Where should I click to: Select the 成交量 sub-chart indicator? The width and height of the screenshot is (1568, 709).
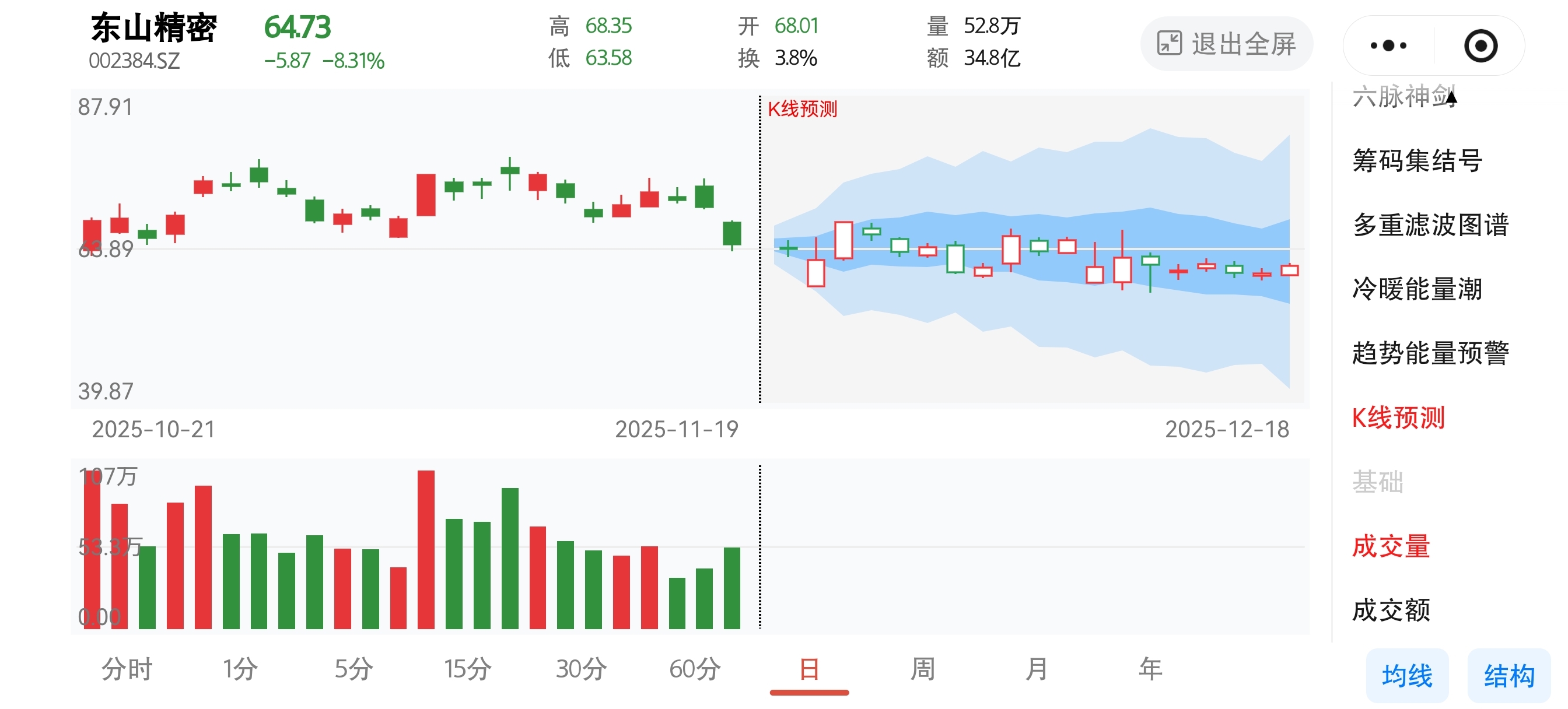(x=1391, y=546)
